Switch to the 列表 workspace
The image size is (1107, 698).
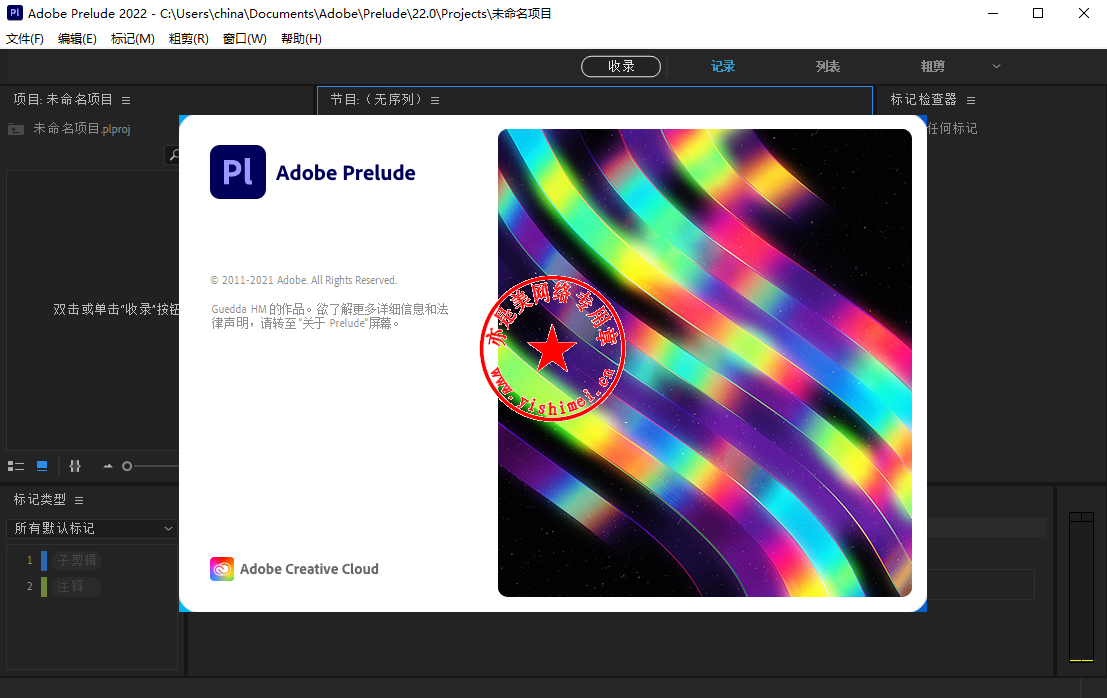tap(827, 66)
